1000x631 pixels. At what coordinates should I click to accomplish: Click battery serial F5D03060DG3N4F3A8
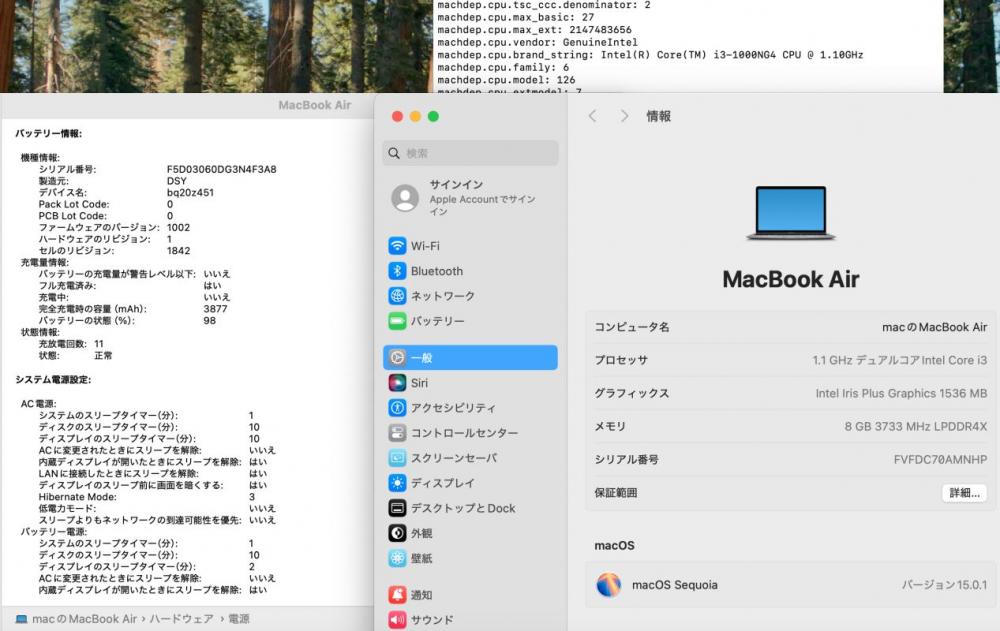pos(221,169)
